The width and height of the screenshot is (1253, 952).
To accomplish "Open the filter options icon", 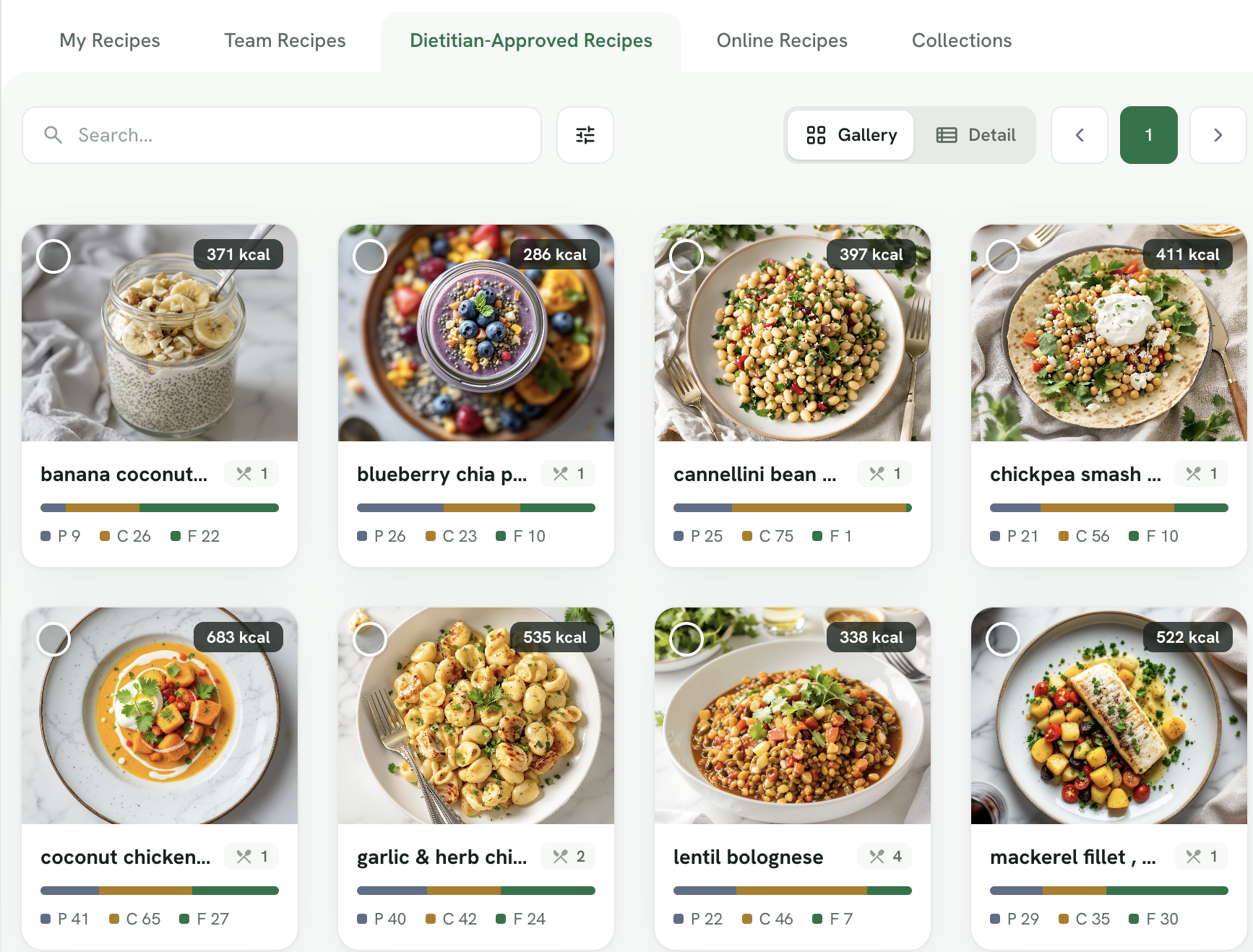I will pos(585,135).
